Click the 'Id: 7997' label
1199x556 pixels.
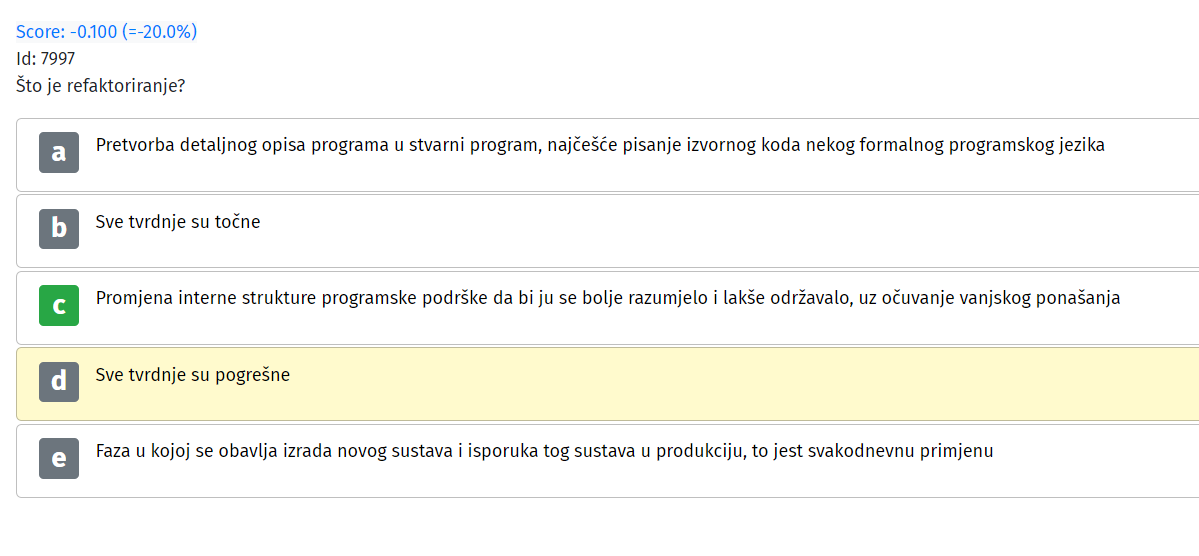pyautogui.click(x=45, y=58)
